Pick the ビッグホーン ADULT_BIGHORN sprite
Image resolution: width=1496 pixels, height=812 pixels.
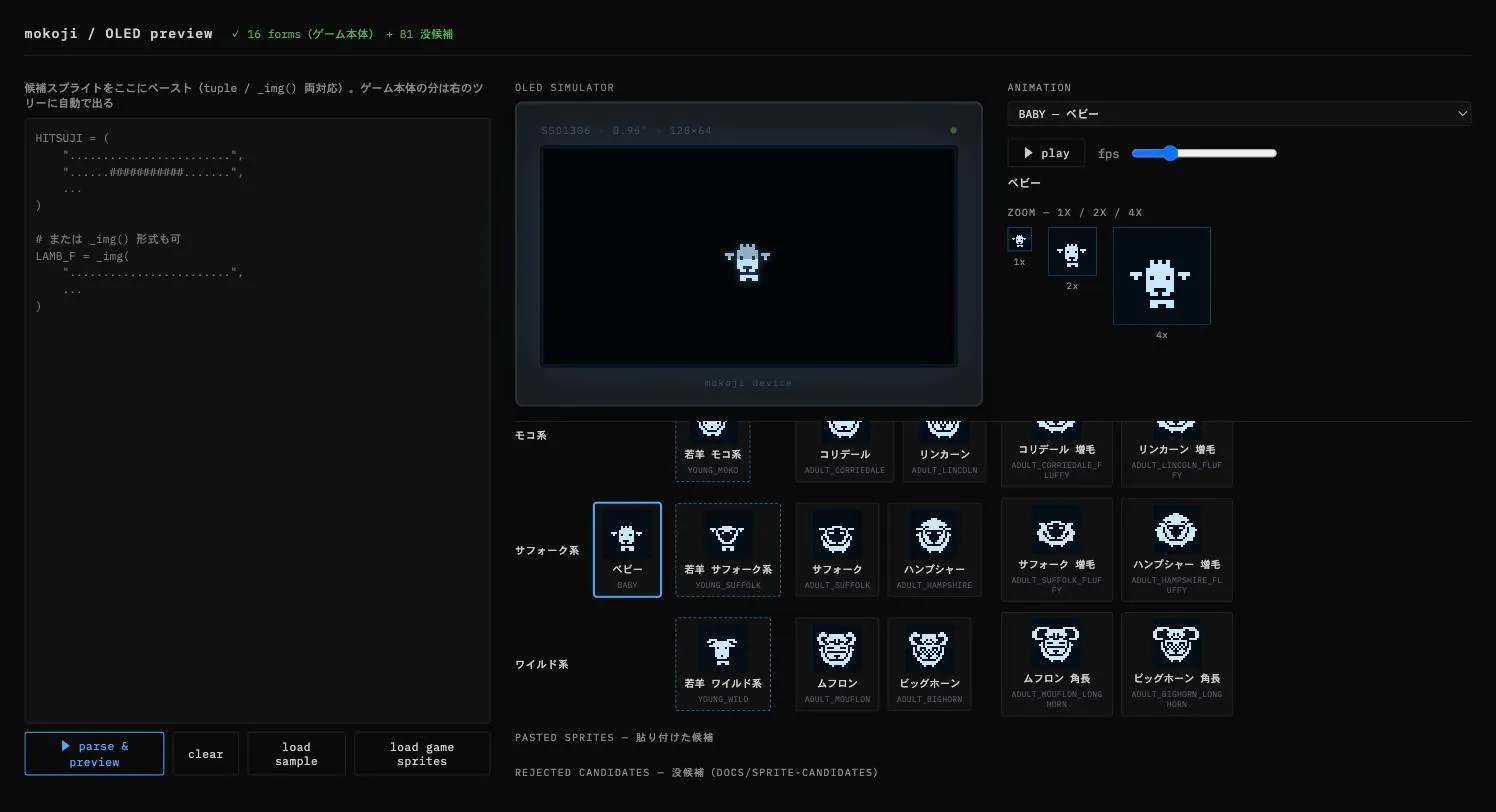point(929,664)
